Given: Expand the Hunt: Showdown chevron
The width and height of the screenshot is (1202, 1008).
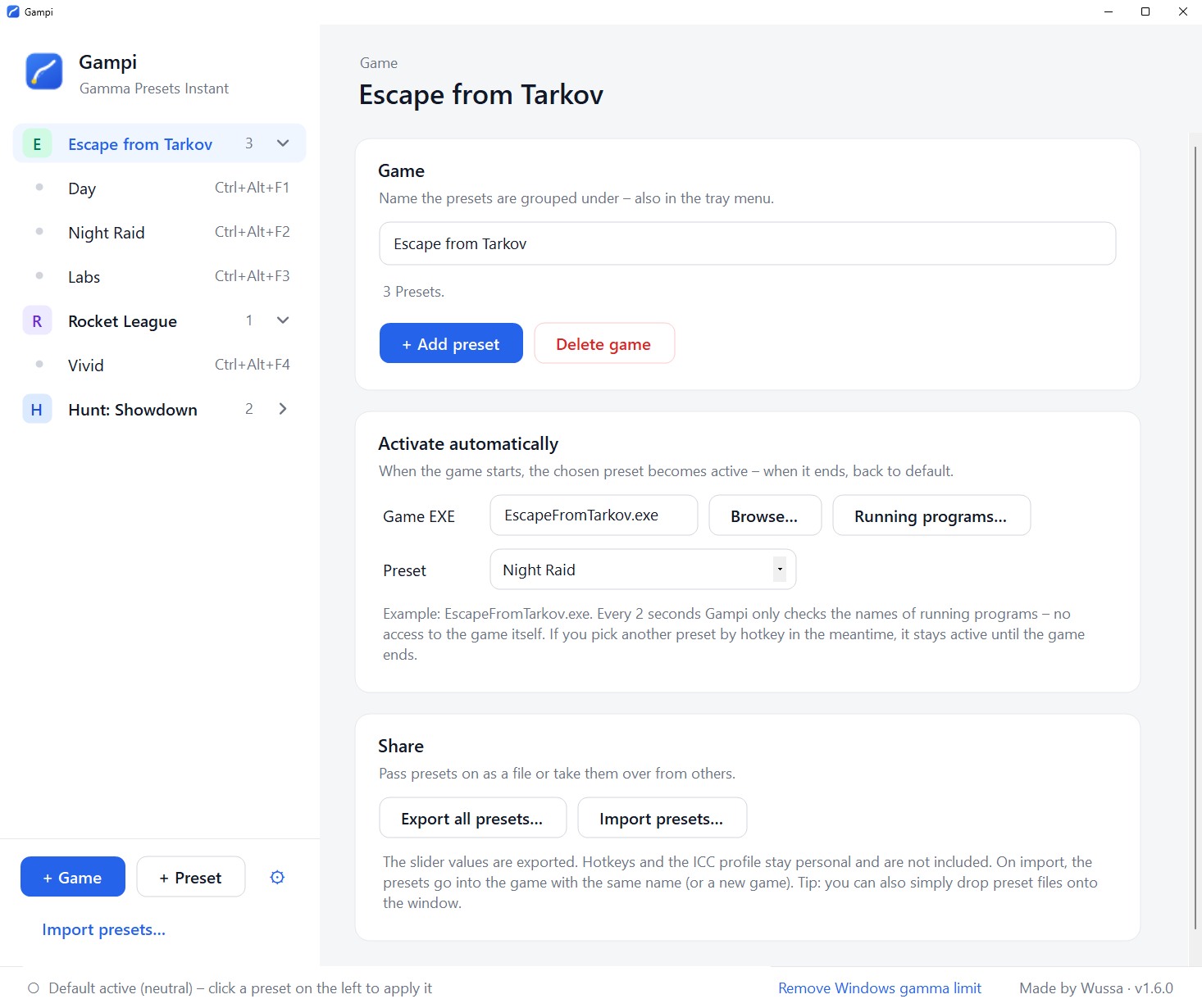Looking at the screenshot, I should [283, 409].
